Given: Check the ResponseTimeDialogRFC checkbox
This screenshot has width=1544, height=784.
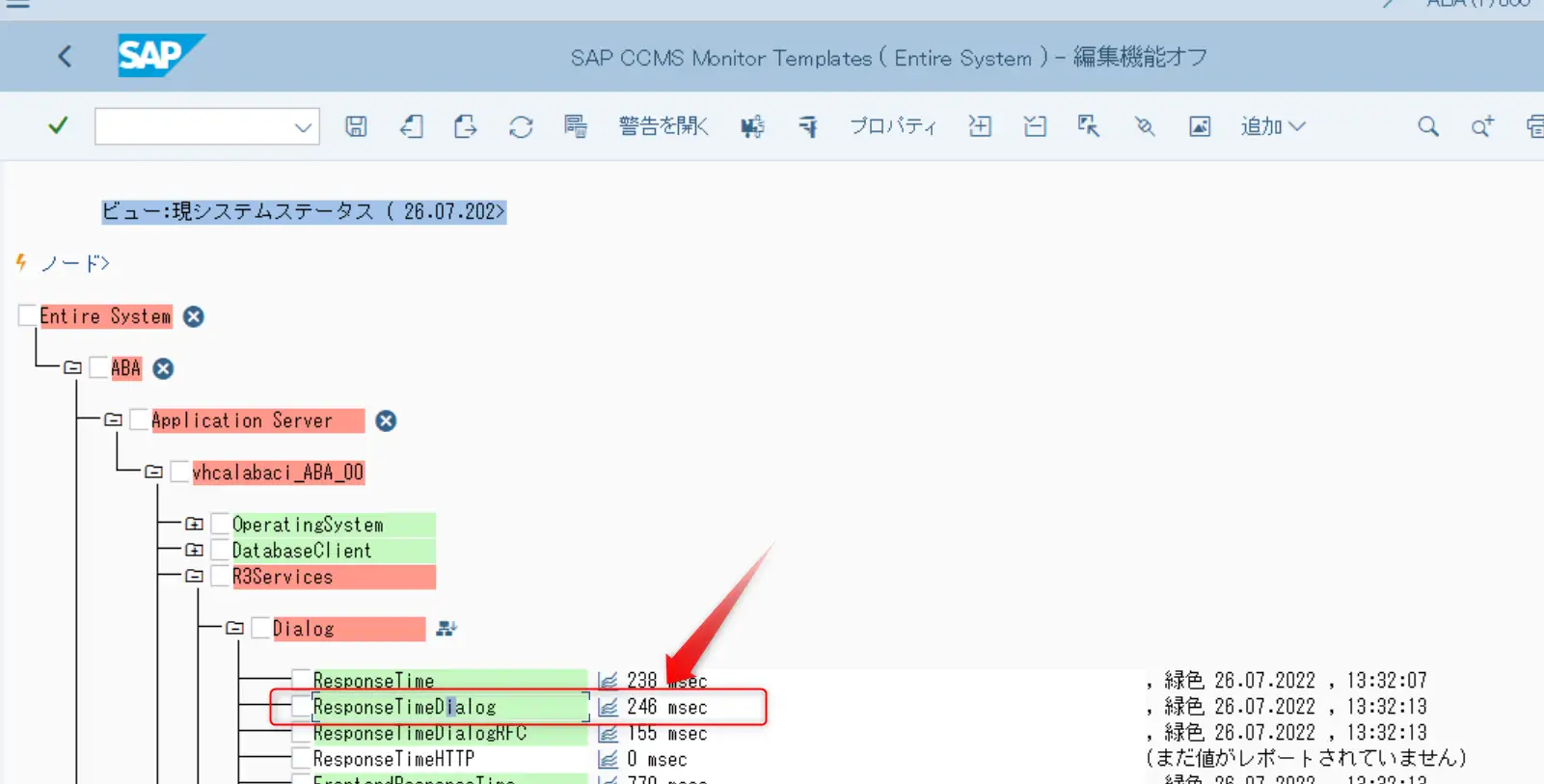Looking at the screenshot, I should click(301, 732).
